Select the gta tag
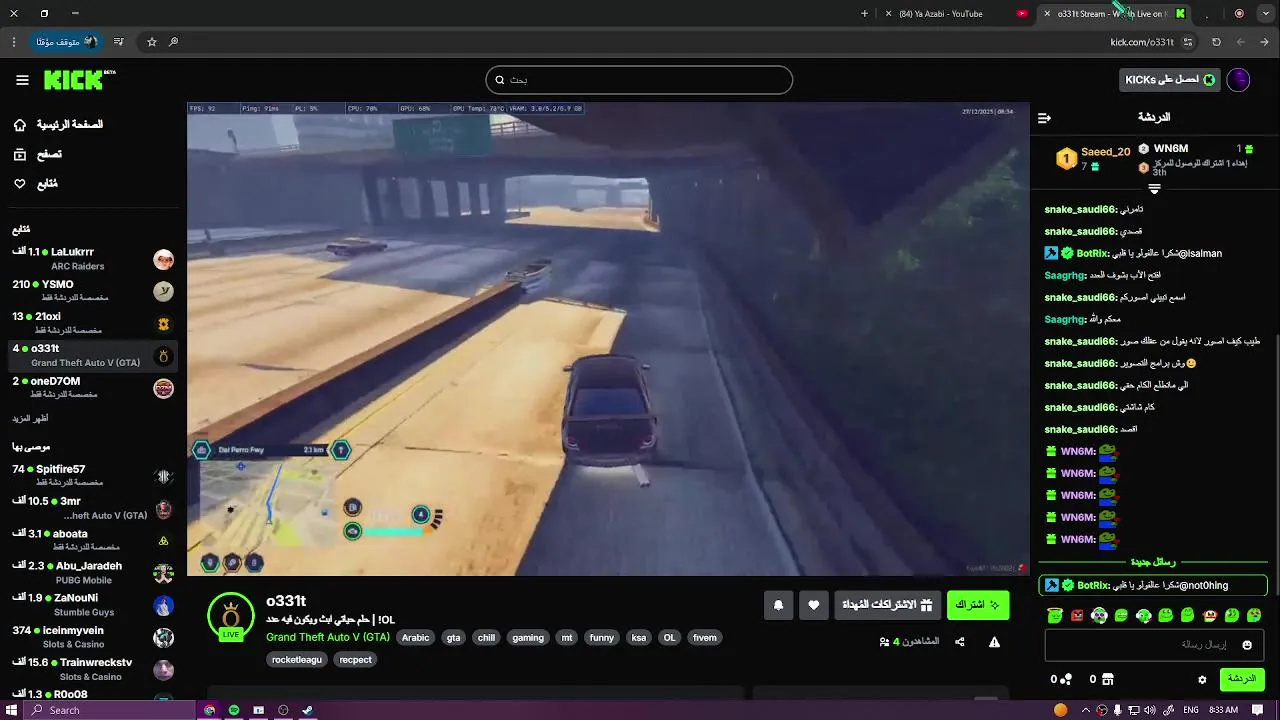Image resolution: width=1280 pixels, height=720 pixels. [453, 638]
